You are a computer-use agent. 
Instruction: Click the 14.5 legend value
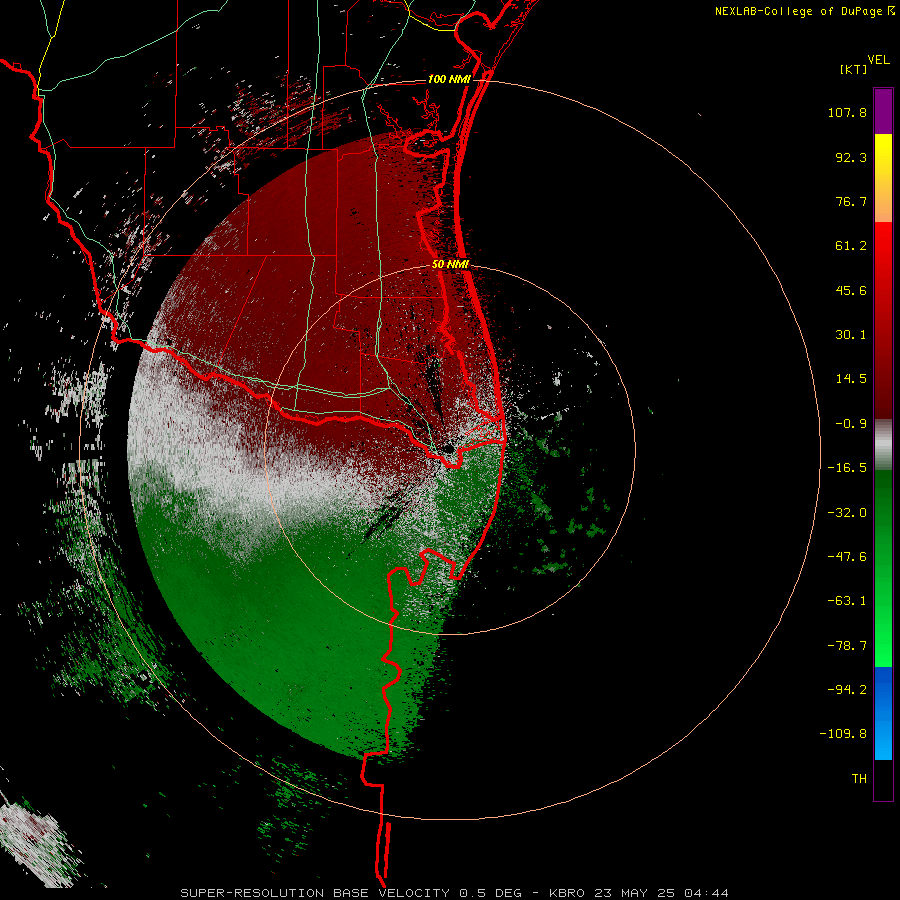(x=851, y=379)
